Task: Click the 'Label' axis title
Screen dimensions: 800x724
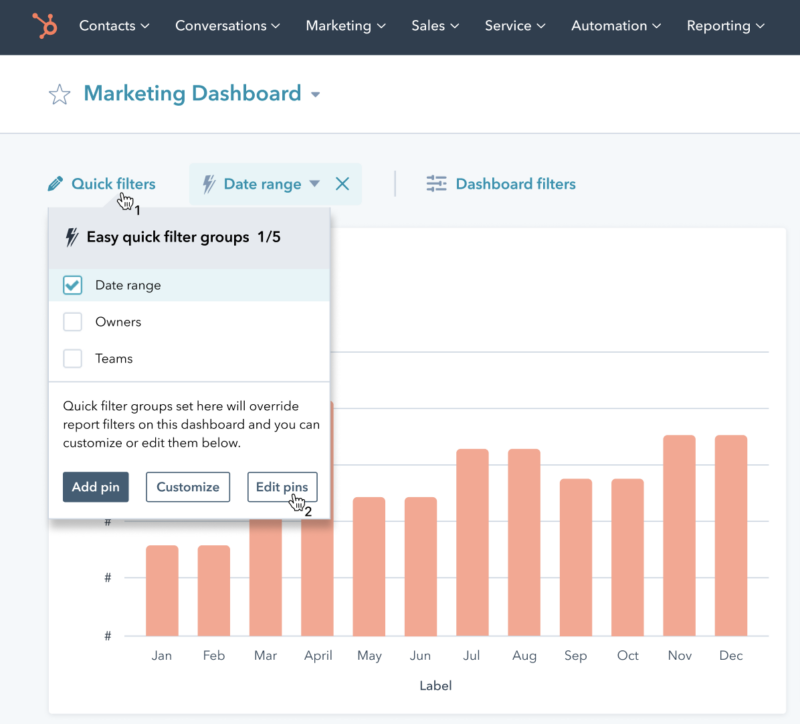Action: point(436,686)
